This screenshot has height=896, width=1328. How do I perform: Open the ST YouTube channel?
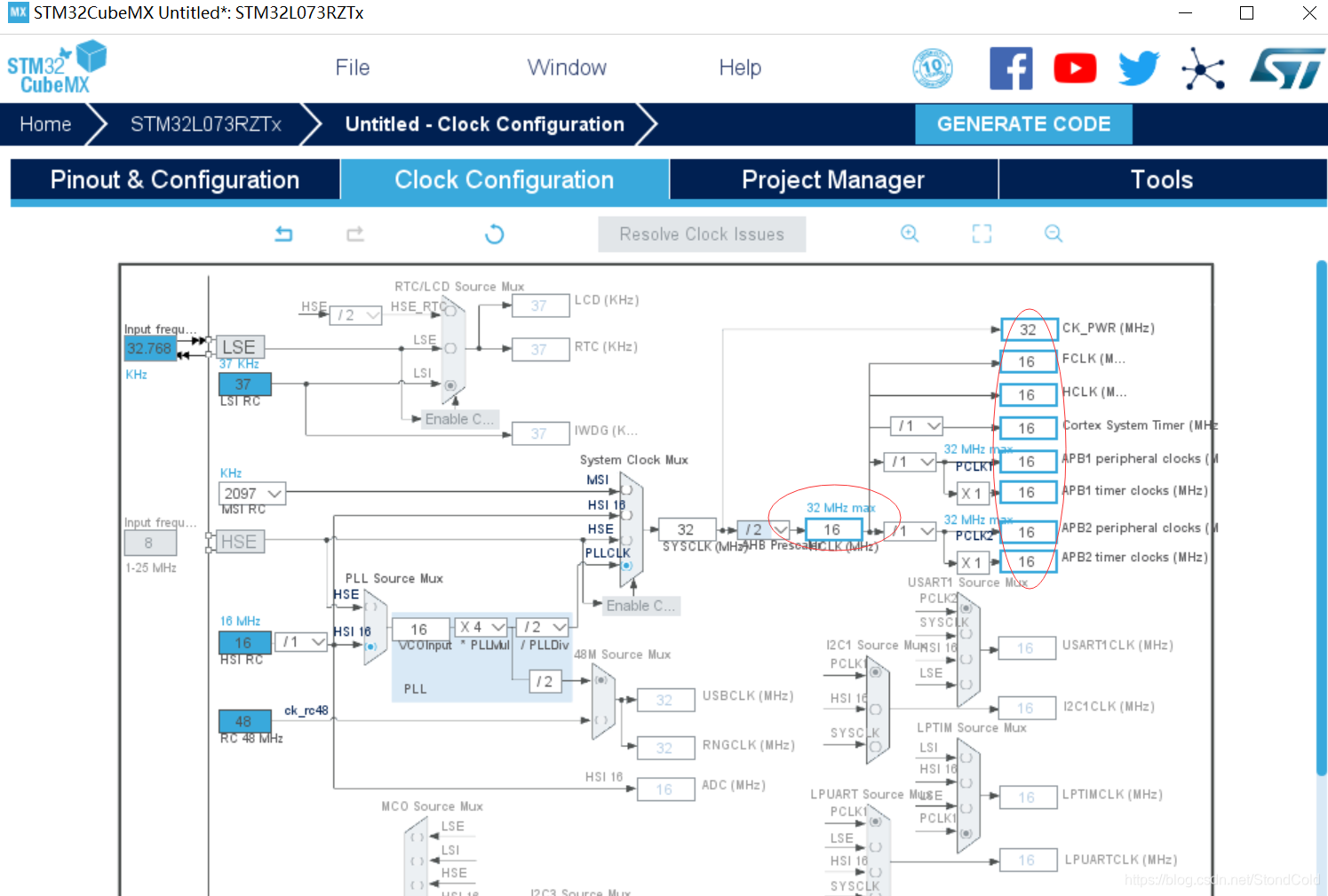coord(1075,68)
